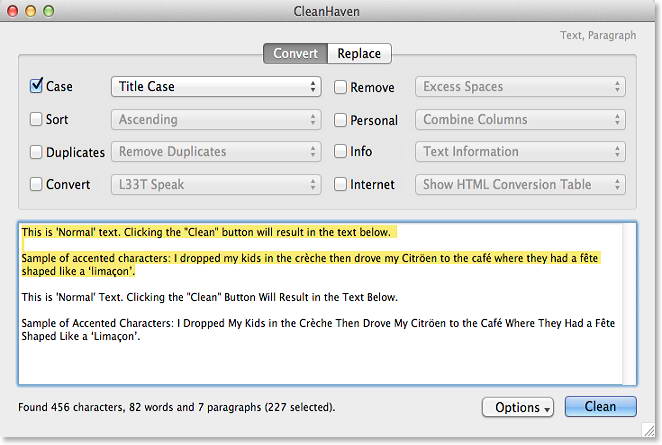Enable the Internet checkbox

340,184
